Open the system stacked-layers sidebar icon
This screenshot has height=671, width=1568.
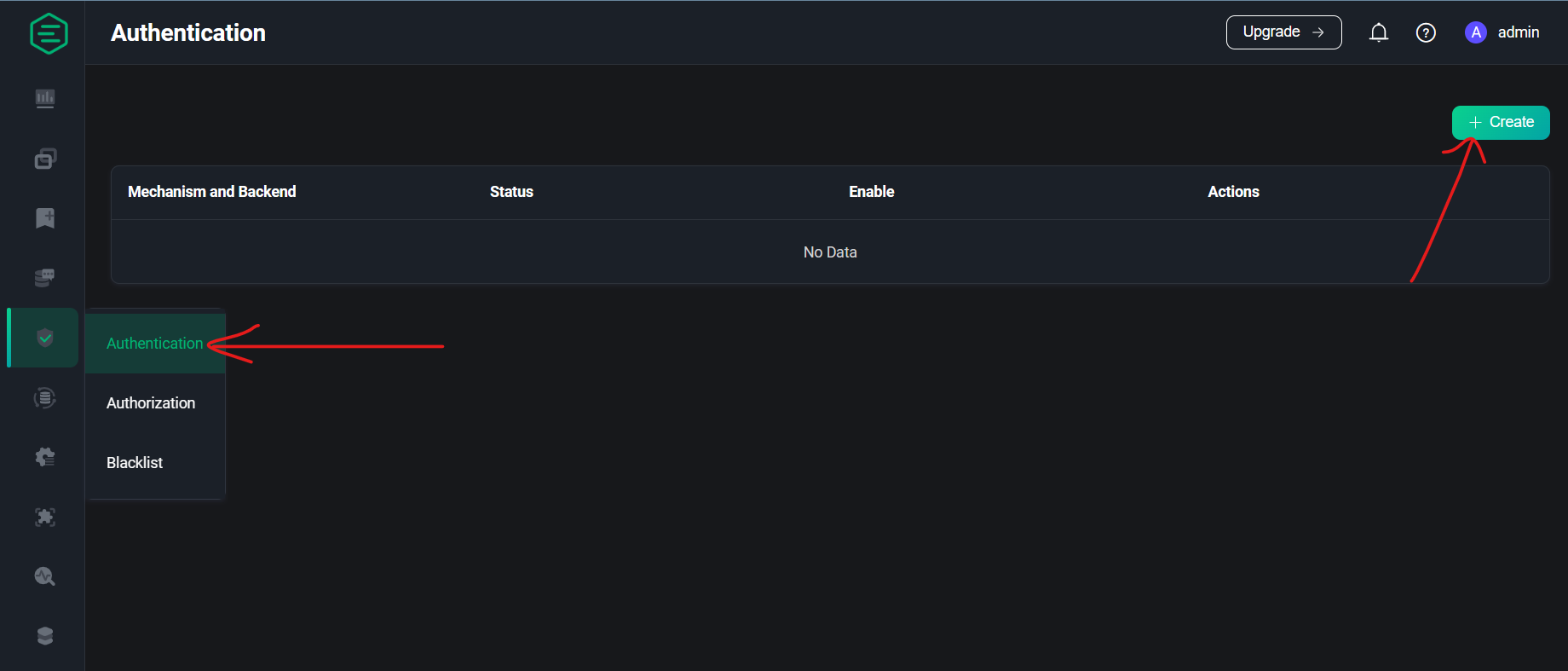[x=45, y=636]
